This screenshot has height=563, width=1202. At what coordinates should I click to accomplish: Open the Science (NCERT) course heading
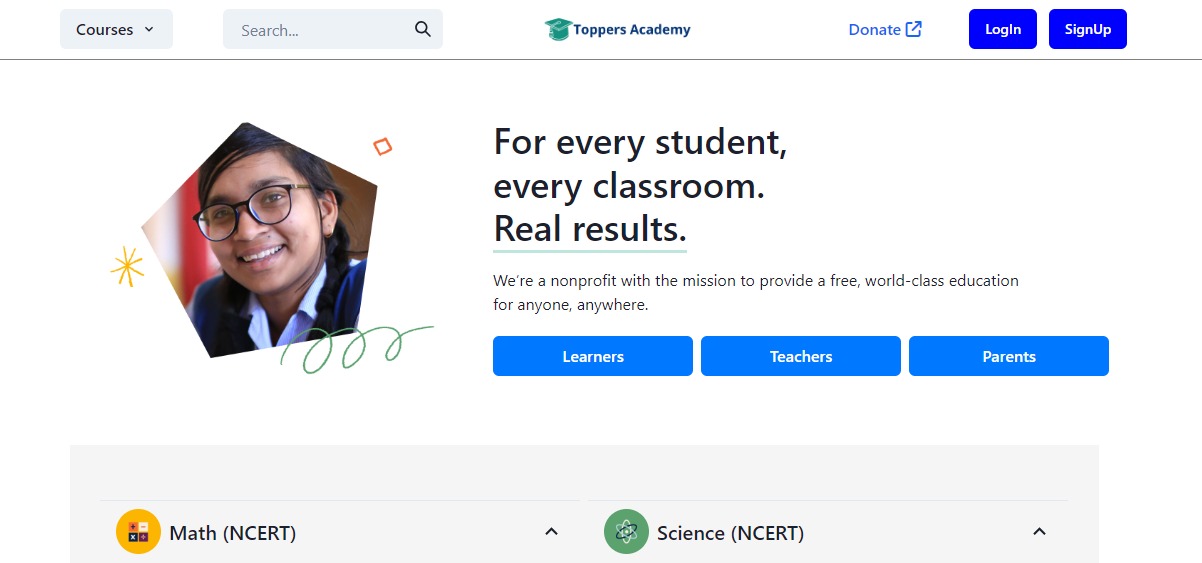tap(730, 533)
